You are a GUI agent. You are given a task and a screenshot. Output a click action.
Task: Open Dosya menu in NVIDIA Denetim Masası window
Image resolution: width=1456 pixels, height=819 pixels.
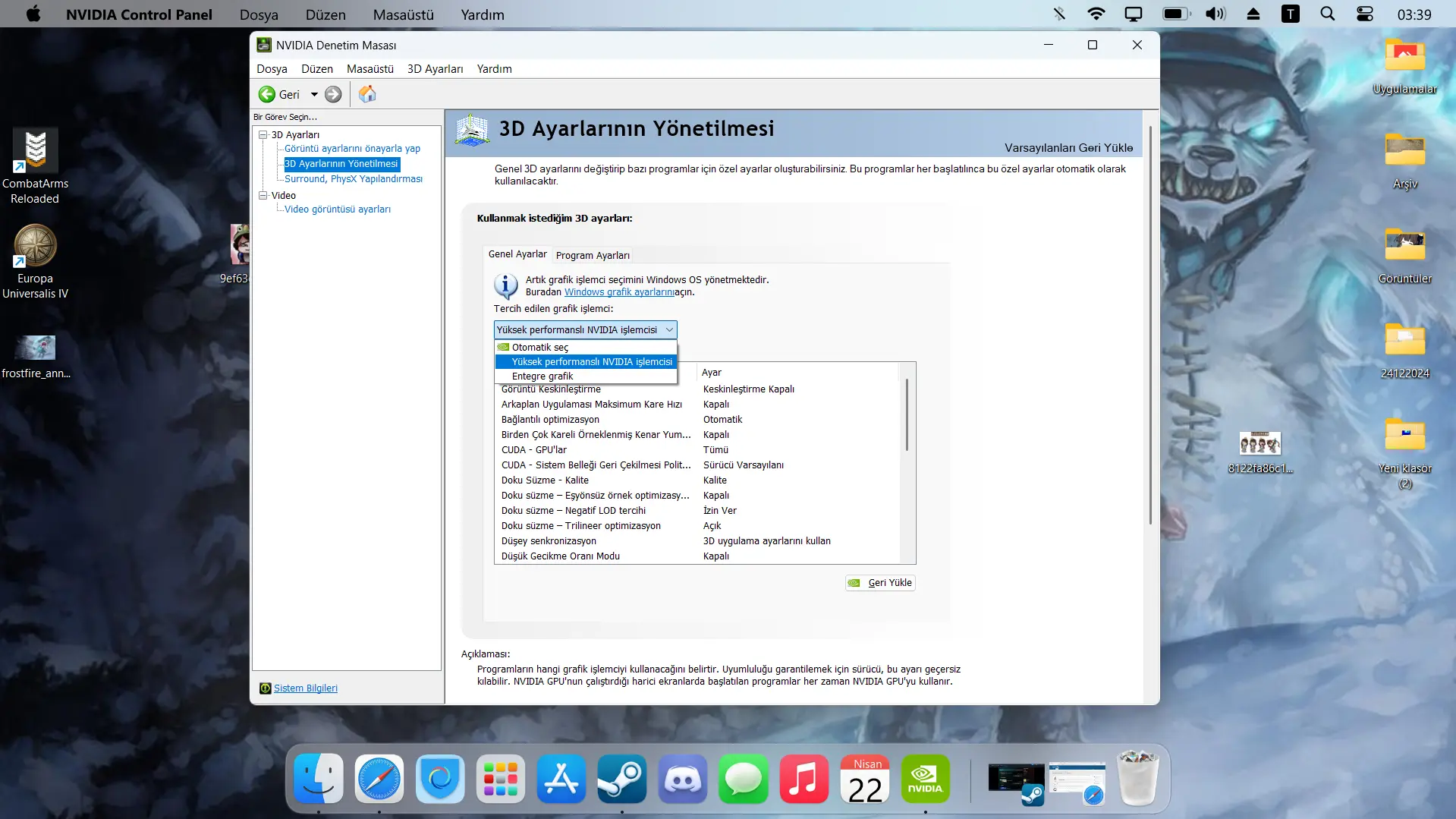click(x=272, y=69)
